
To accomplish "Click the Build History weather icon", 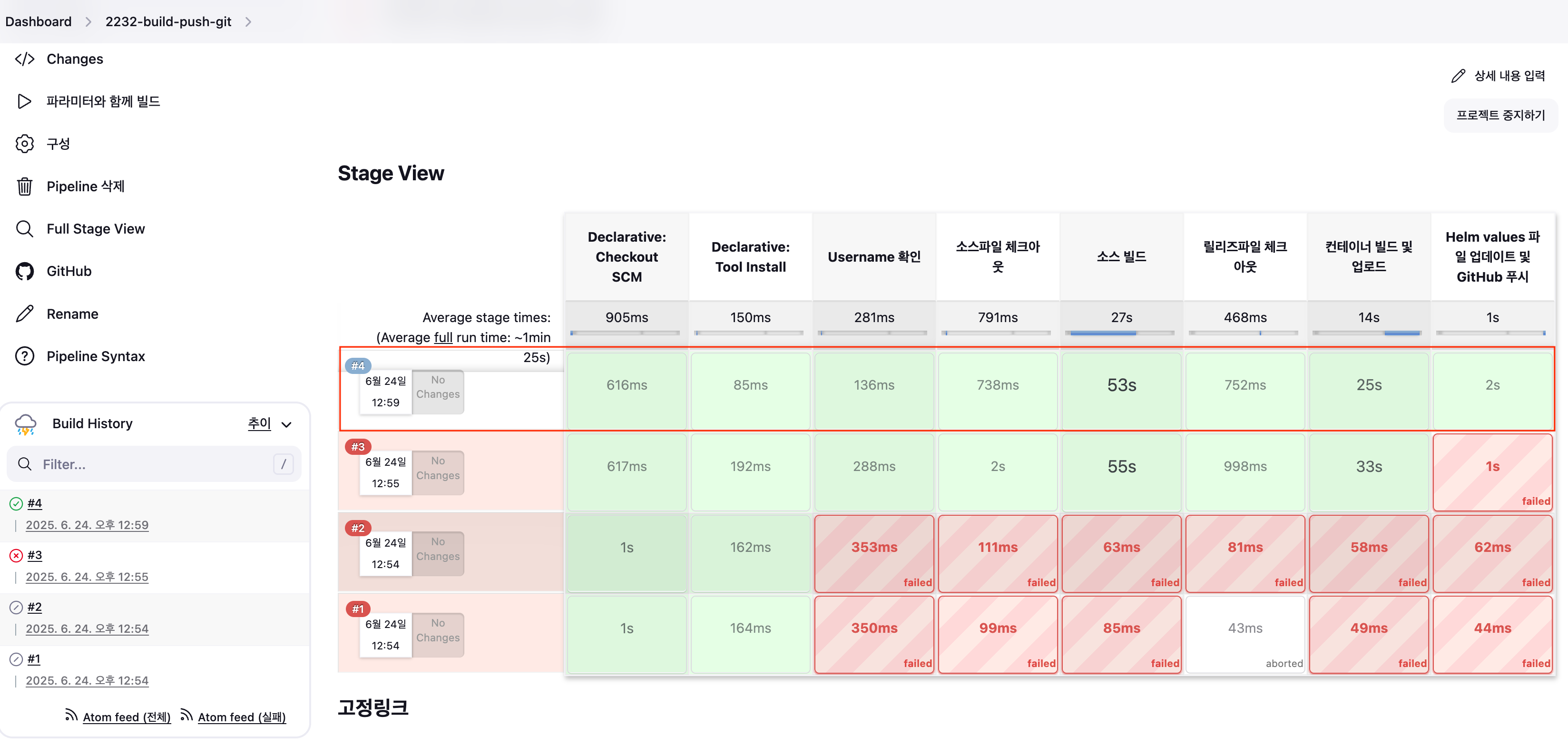I will (26, 424).
